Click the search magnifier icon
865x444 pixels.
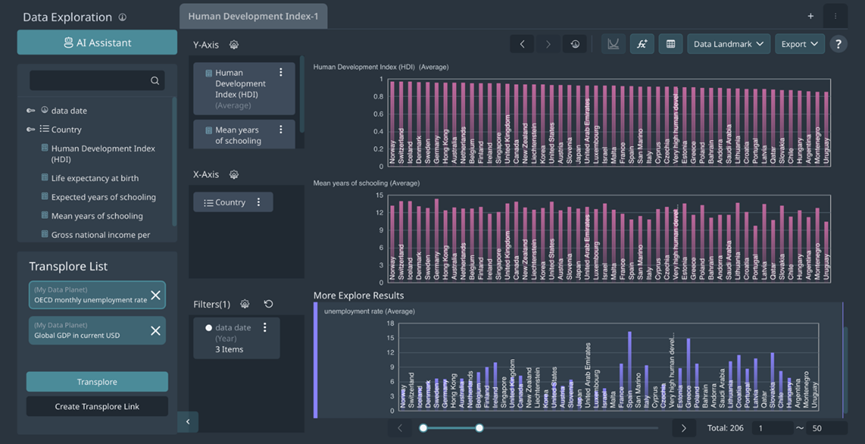coord(155,81)
